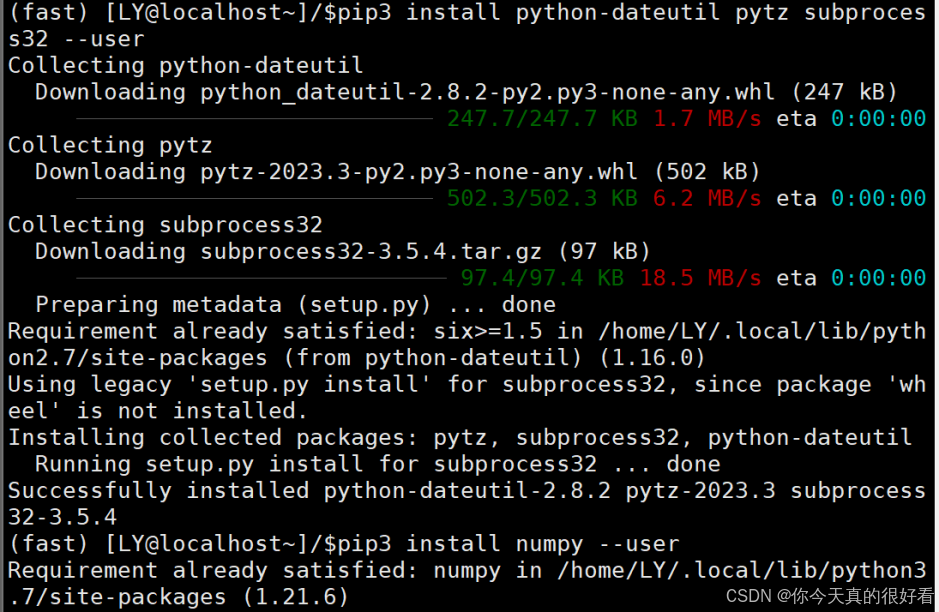Click the pip3 install numpy --user command
939x612 pixels.
coord(500,543)
